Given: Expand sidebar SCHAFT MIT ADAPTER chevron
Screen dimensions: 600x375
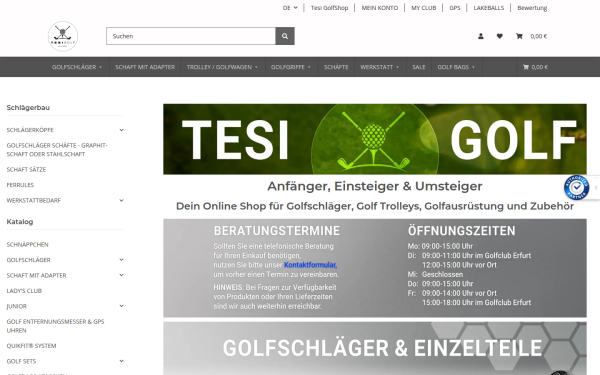Looking at the screenshot, I should [121, 275].
